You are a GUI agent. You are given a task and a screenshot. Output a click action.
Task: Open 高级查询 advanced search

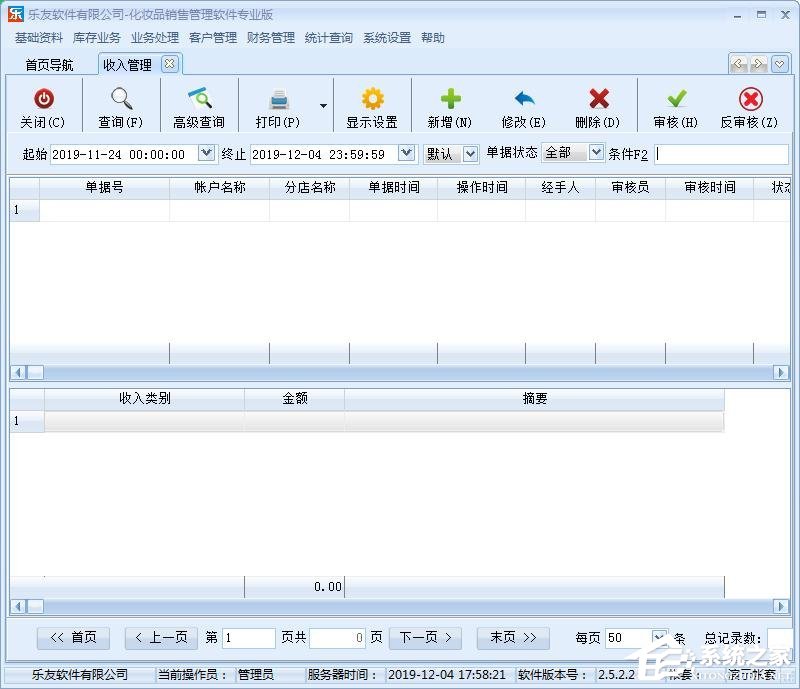[198, 104]
